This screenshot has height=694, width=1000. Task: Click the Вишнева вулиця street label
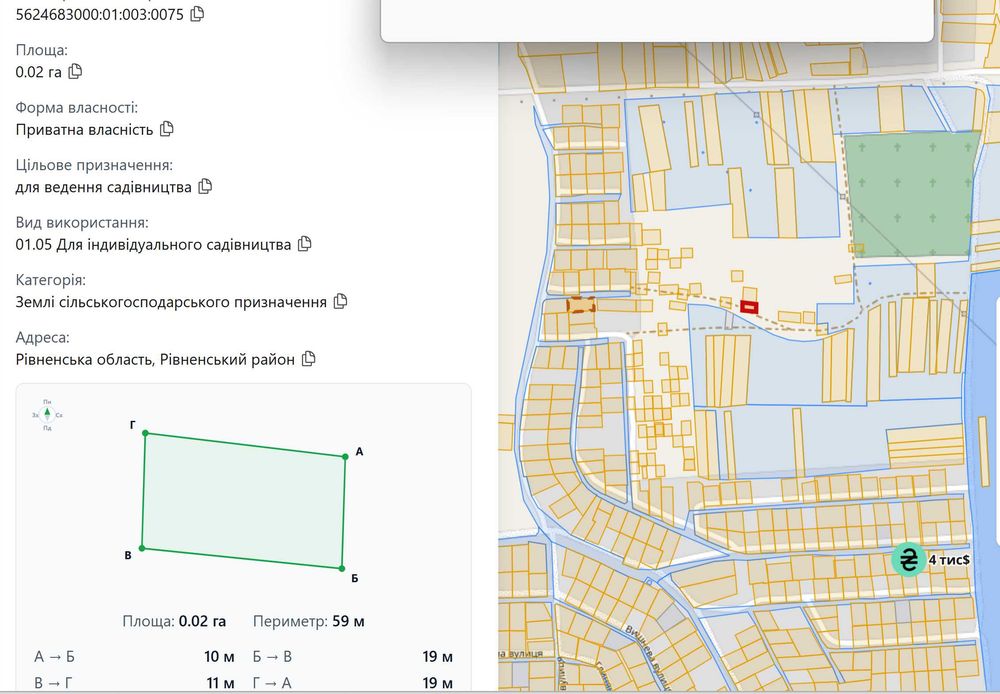(x=645, y=658)
